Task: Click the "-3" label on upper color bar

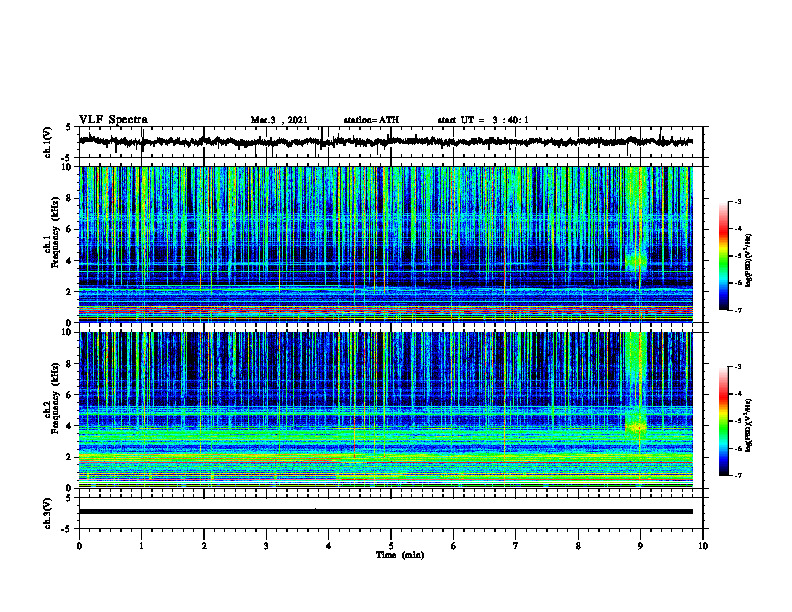Action: [738, 201]
